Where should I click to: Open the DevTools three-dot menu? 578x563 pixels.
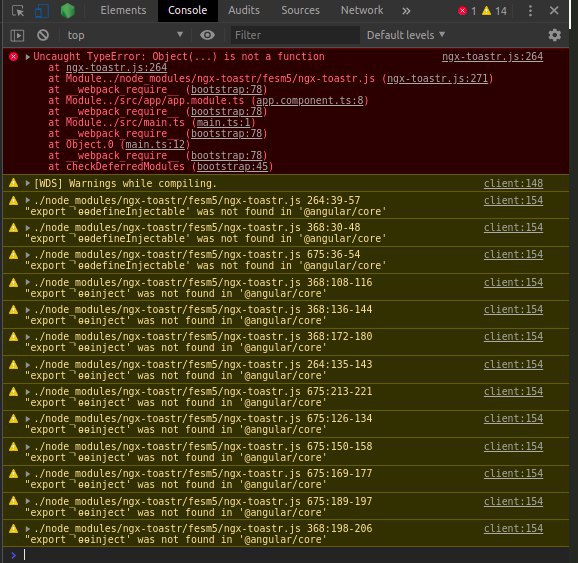point(530,11)
